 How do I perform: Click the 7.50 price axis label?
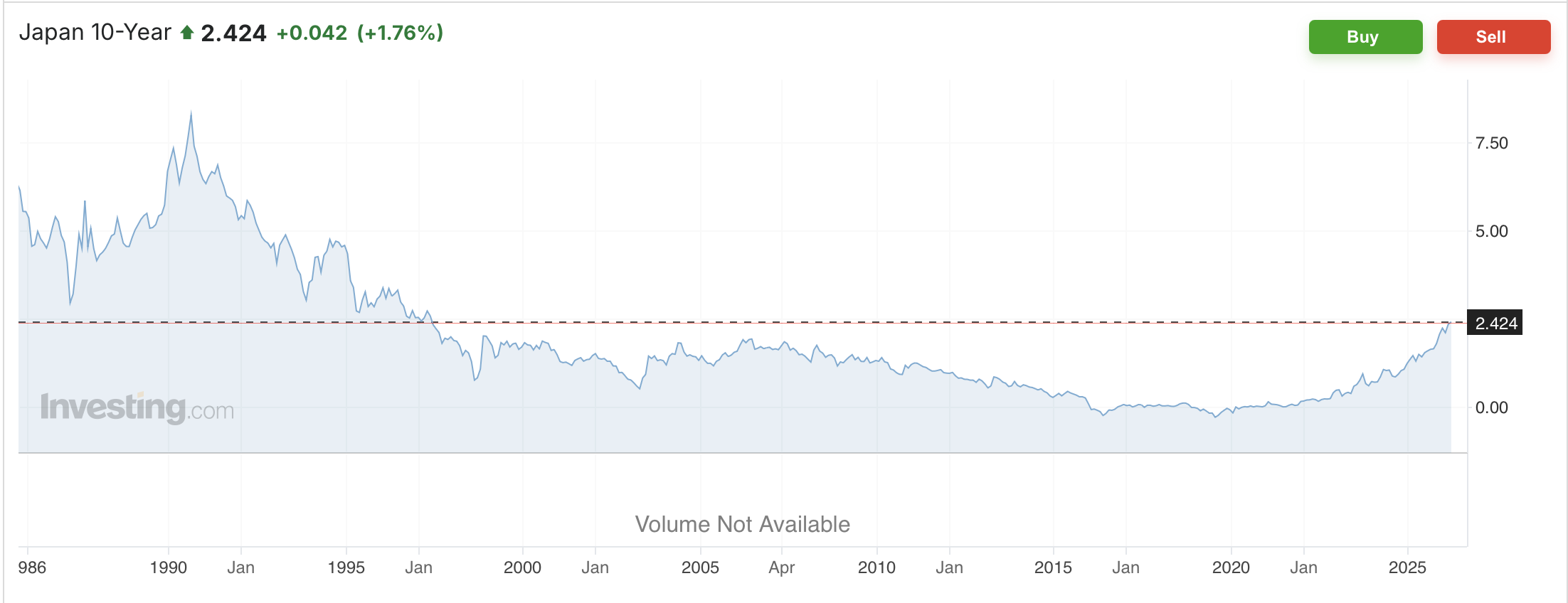pos(1491,144)
